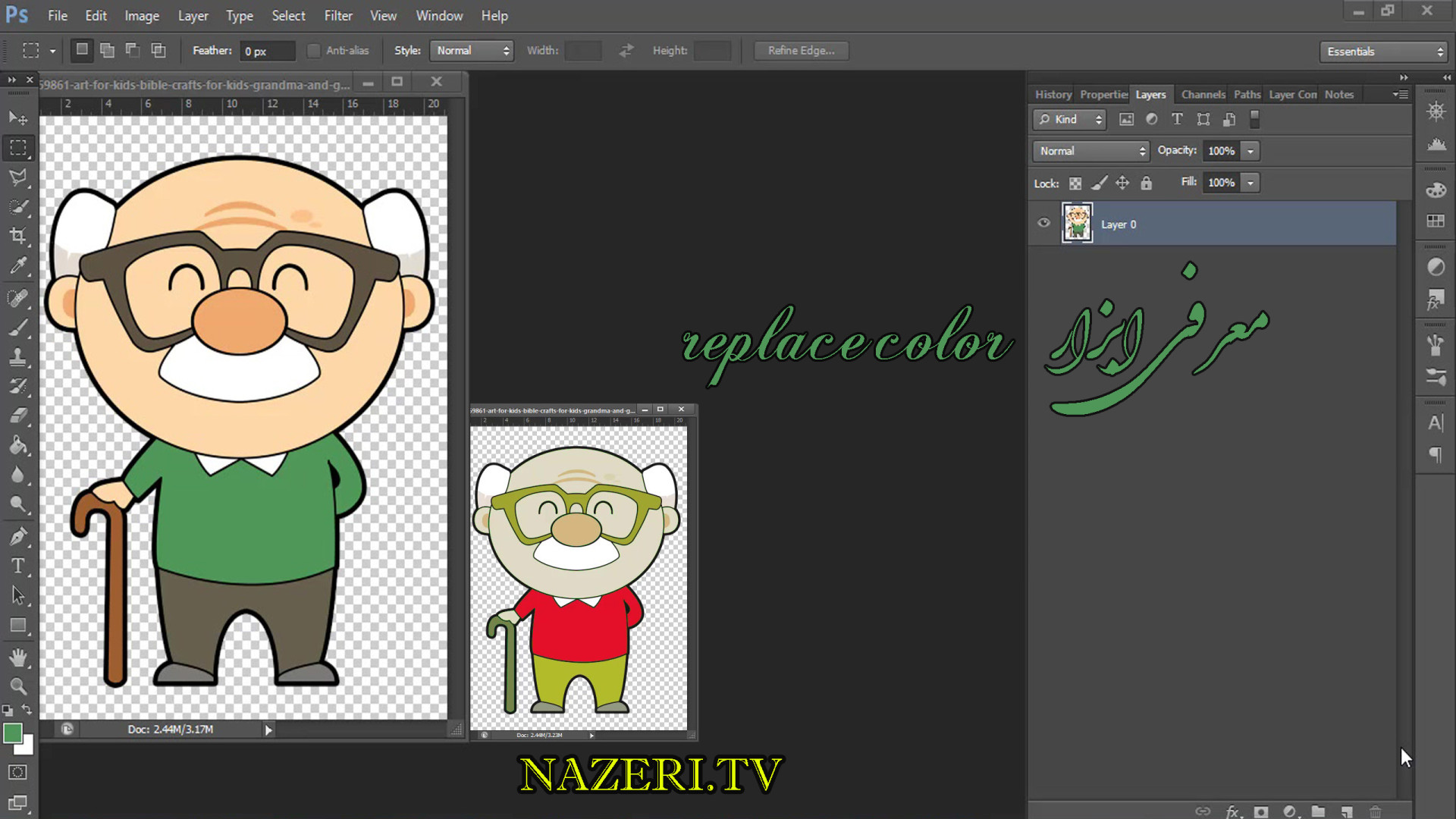Select the Zoom tool
The width and height of the screenshot is (1456, 819).
tap(18, 687)
